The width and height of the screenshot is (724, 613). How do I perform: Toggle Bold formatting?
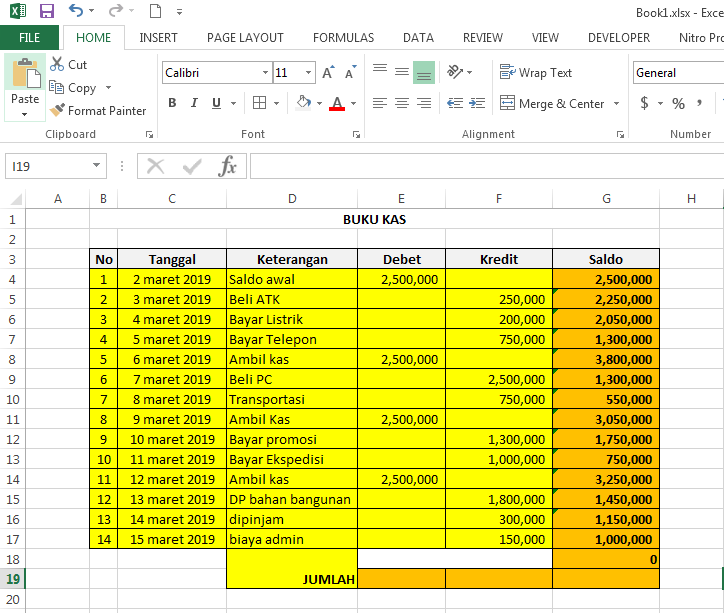click(x=172, y=103)
